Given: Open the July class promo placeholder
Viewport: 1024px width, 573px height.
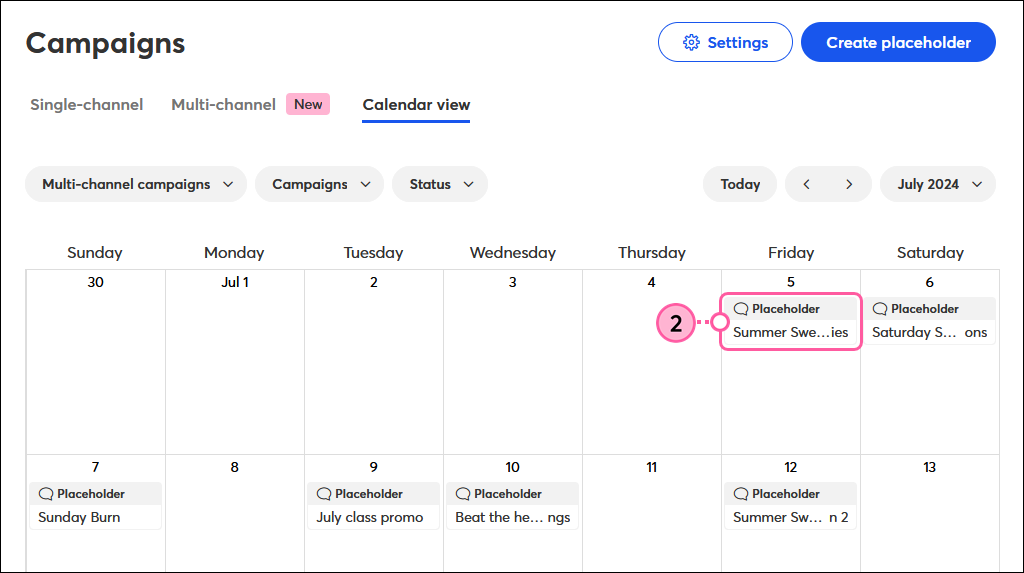Looking at the screenshot, I should coord(374,506).
